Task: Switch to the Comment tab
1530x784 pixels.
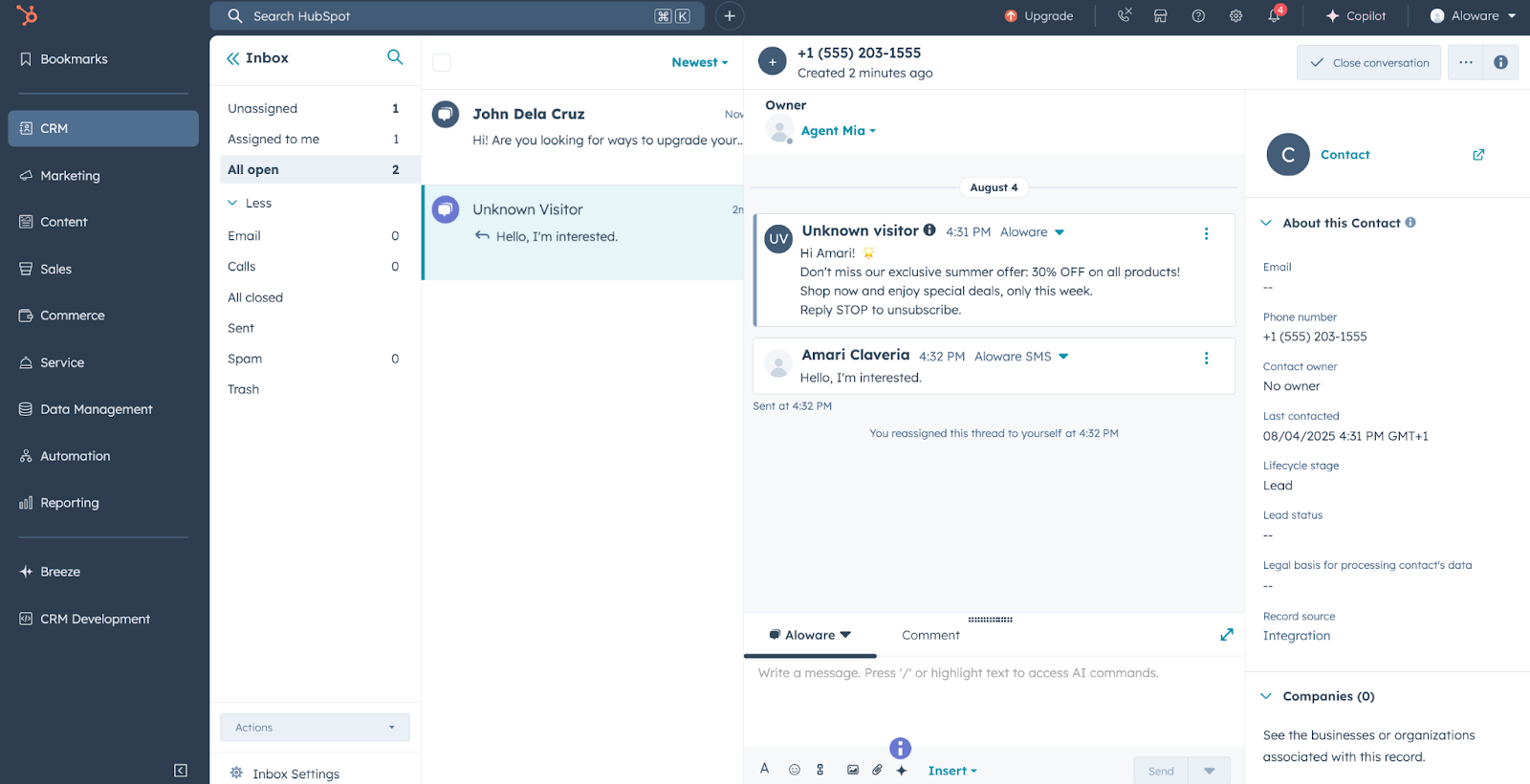Action: pos(930,635)
